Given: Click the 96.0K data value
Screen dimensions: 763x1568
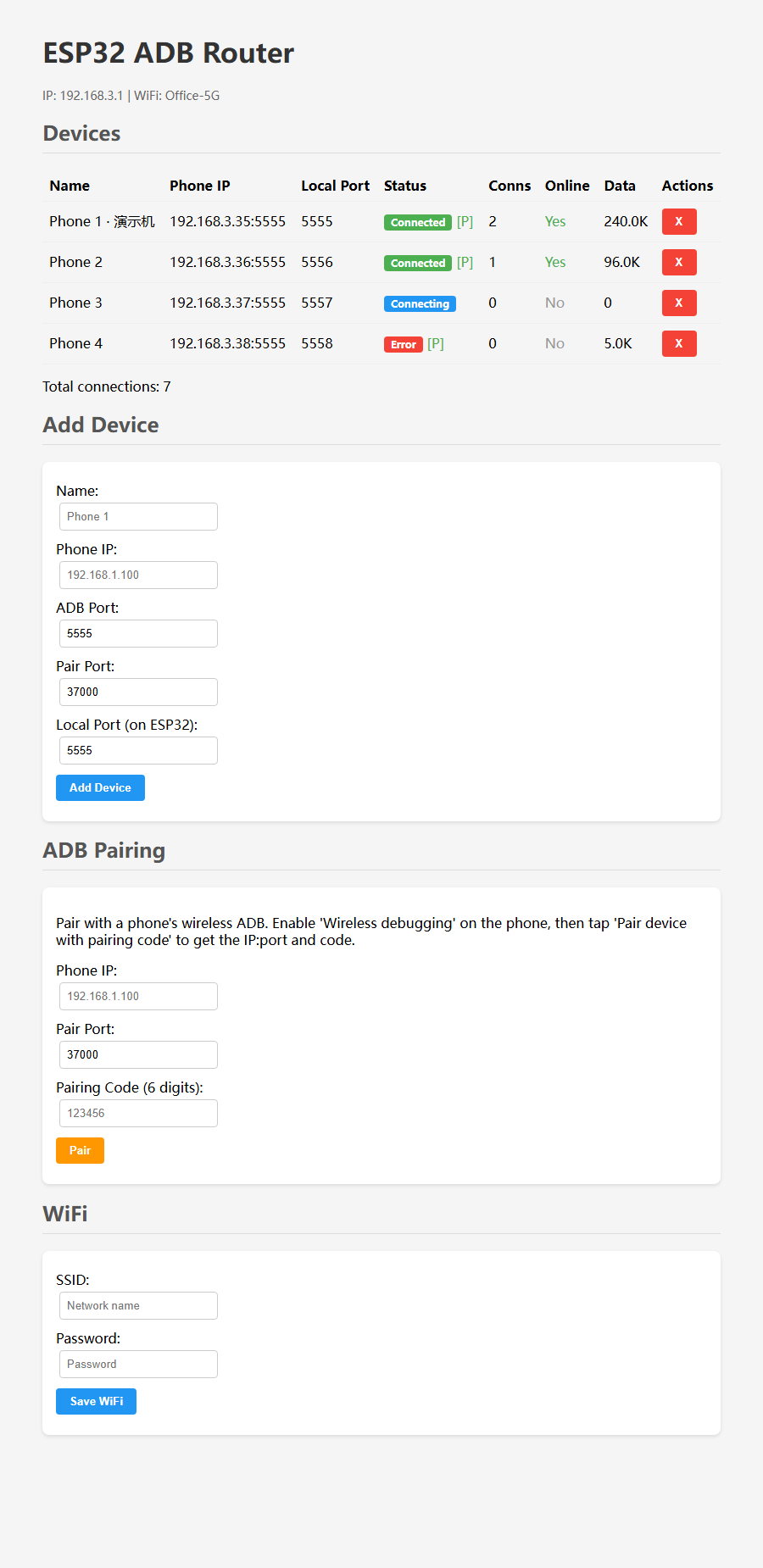Looking at the screenshot, I should pos(622,262).
